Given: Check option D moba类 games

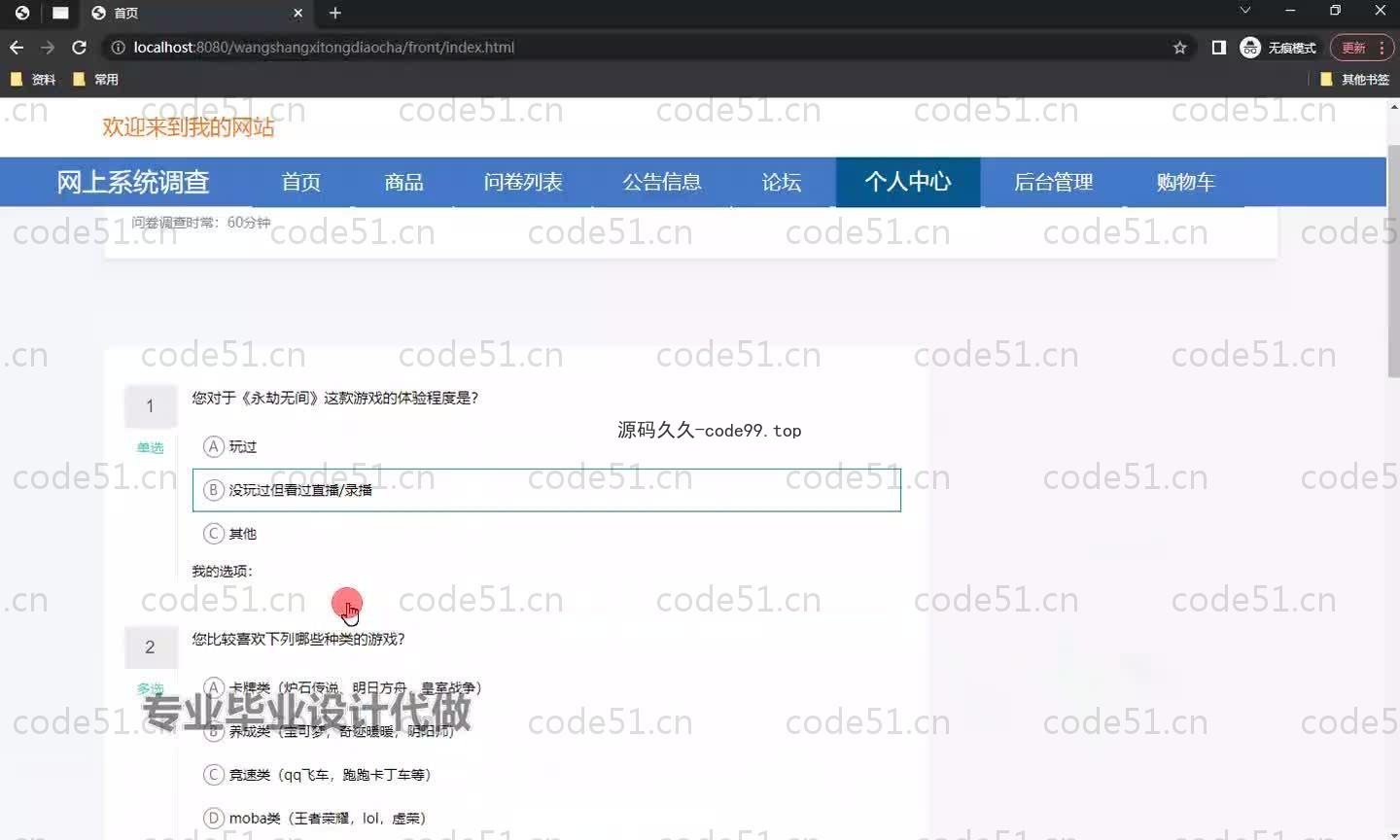Looking at the screenshot, I should 214,818.
